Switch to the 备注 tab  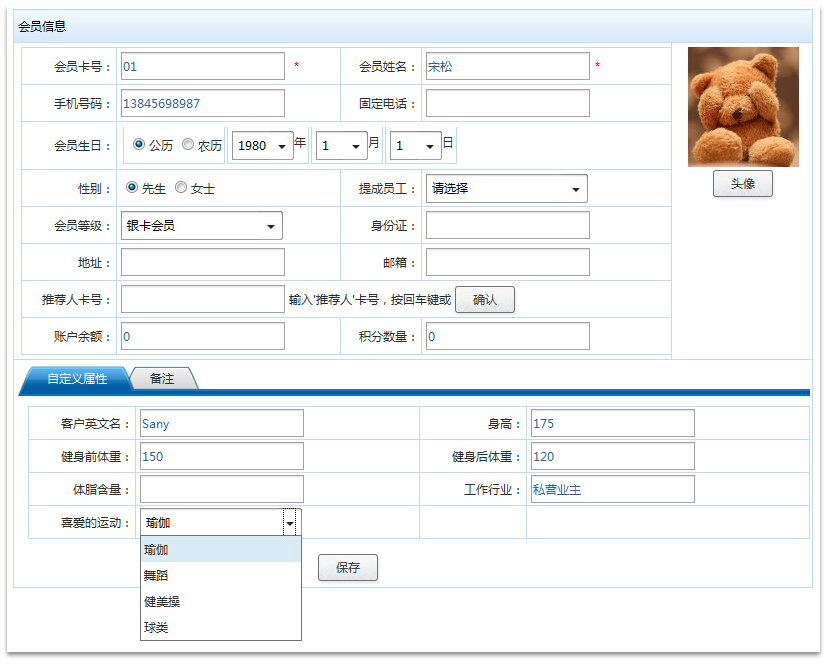pyautogui.click(x=162, y=378)
